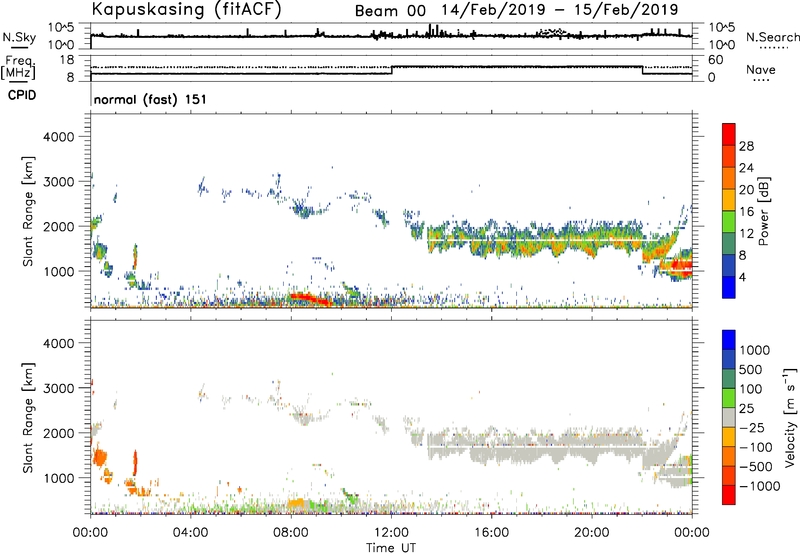The width and height of the screenshot is (800, 554).
Task: Click the 08:00 time axis label
Action: [291, 533]
